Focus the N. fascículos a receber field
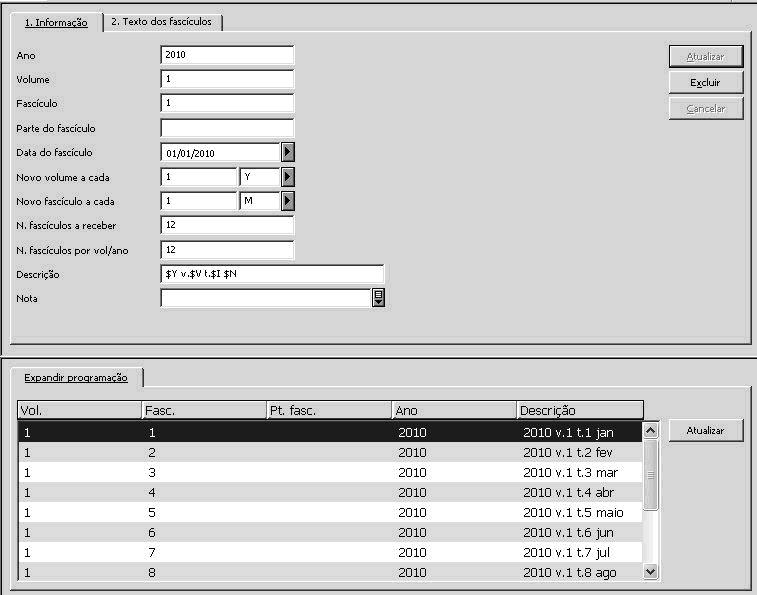This screenshot has height=595, width=757. [227, 226]
